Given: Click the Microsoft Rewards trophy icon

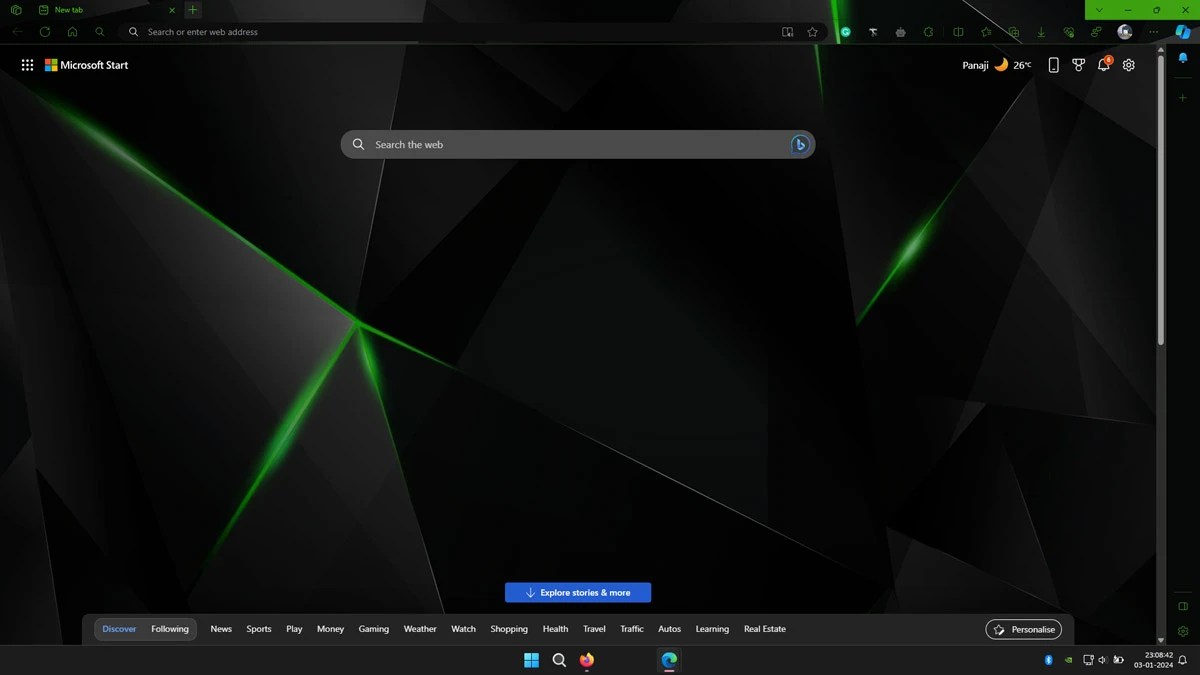Looking at the screenshot, I should 1078,64.
